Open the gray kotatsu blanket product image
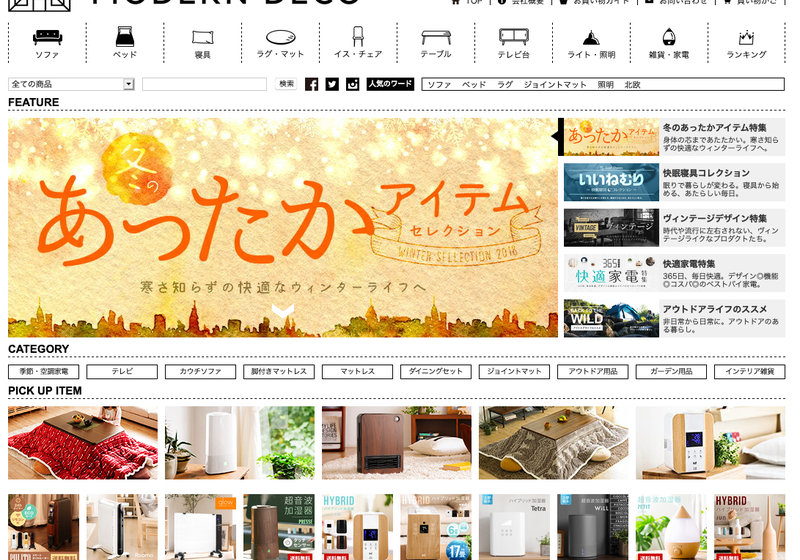 (x=554, y=443)
